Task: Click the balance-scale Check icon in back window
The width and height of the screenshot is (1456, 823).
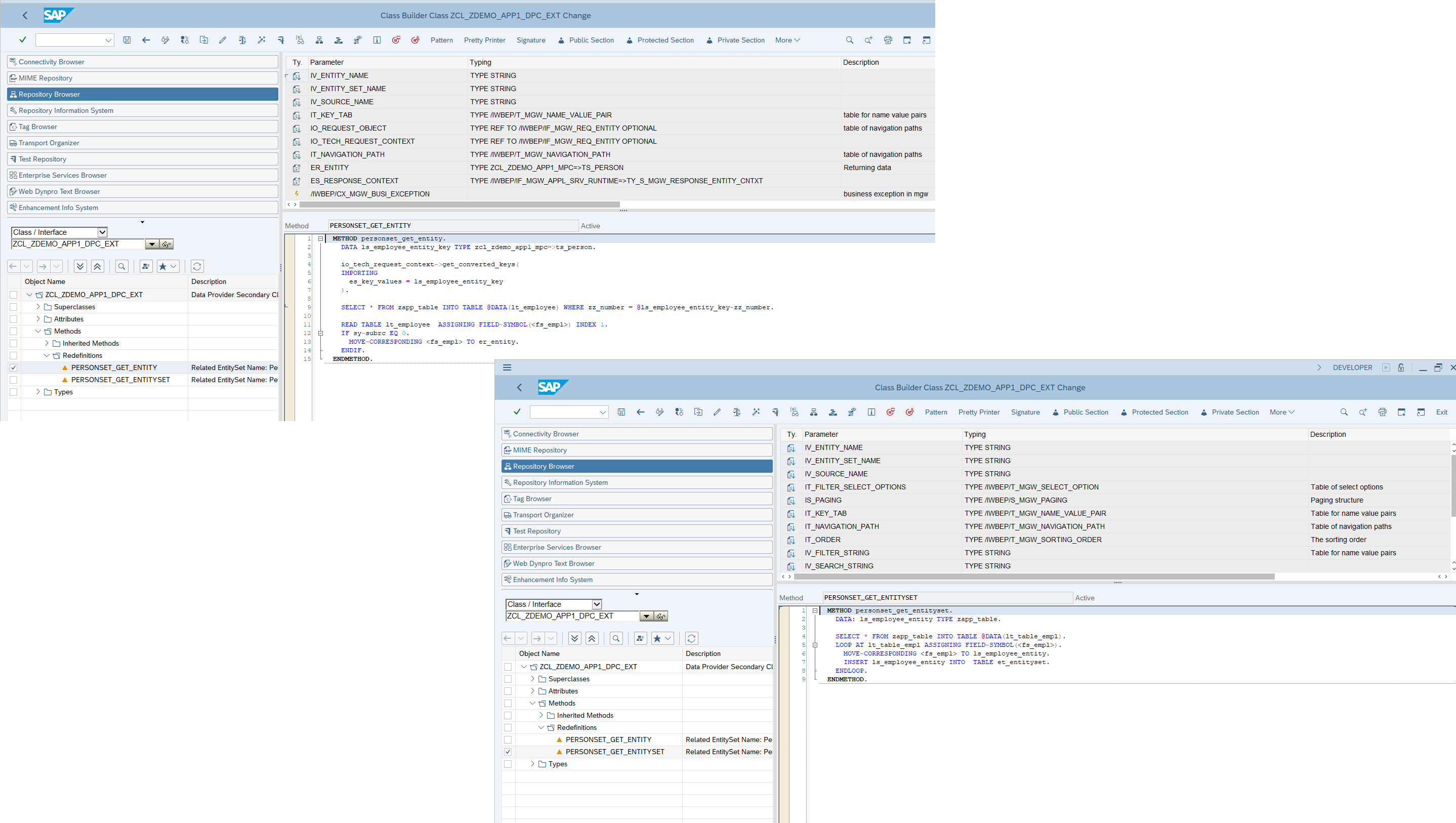Action: (242, 40)
